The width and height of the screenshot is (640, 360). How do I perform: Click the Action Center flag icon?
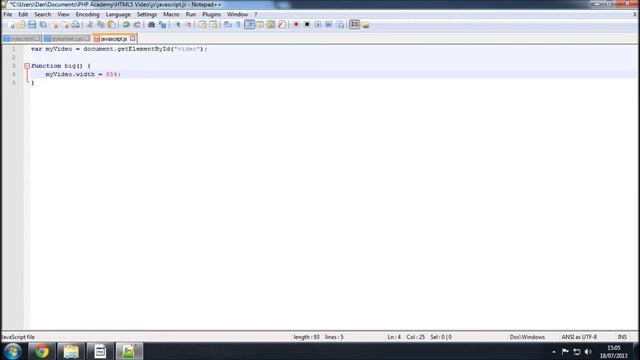(x=565, y=351)
